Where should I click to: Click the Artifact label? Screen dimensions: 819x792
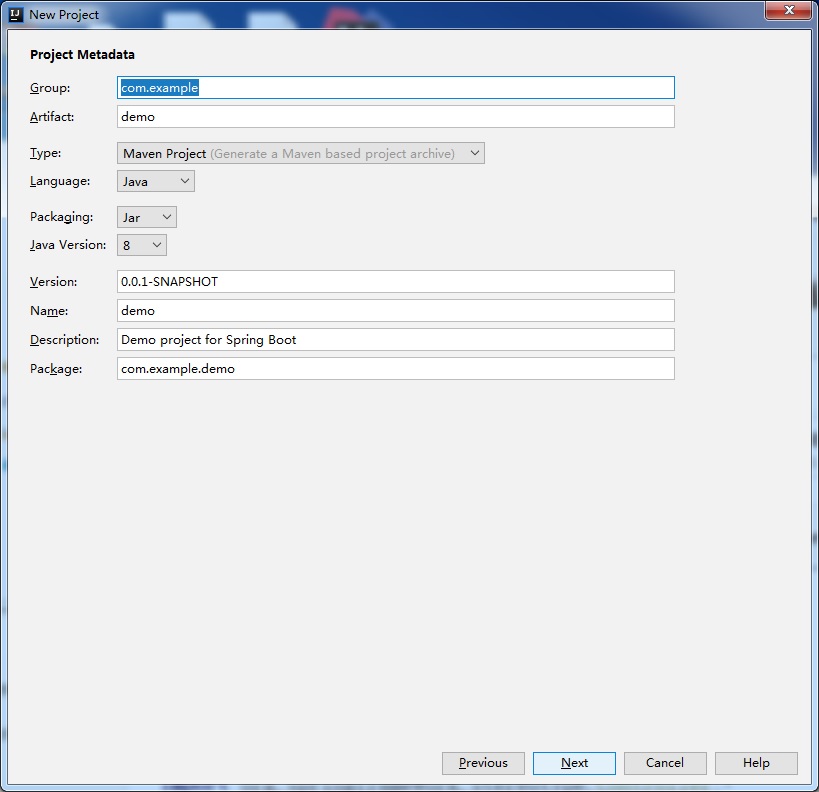(x=52, y=117)
